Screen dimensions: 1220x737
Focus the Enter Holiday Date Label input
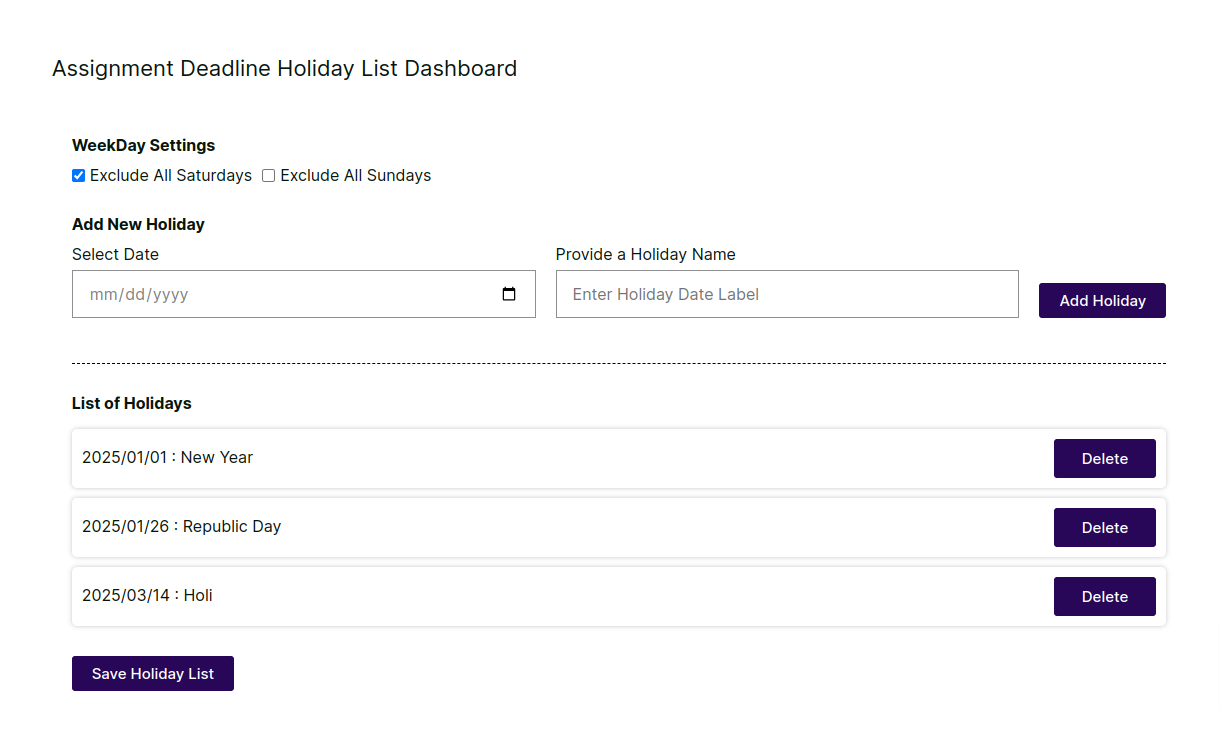786,295
